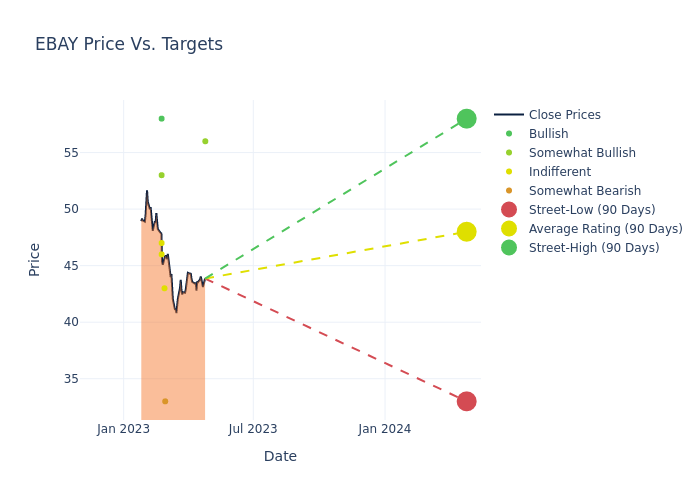Click the large green Street-High target point
The width and height of the screenshot is (700, 500).
466,119
